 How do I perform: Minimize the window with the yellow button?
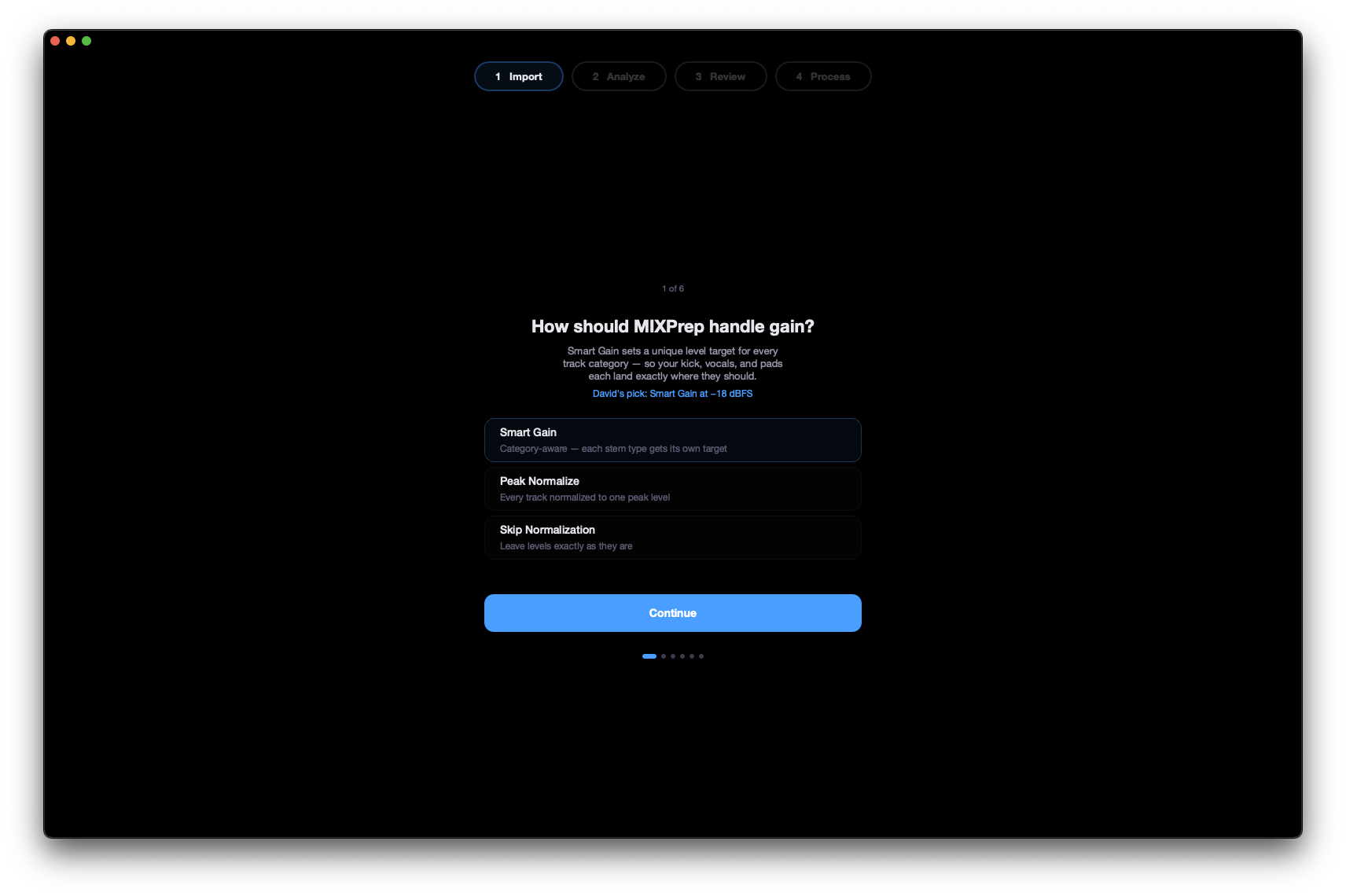click(x=71, y=40)
